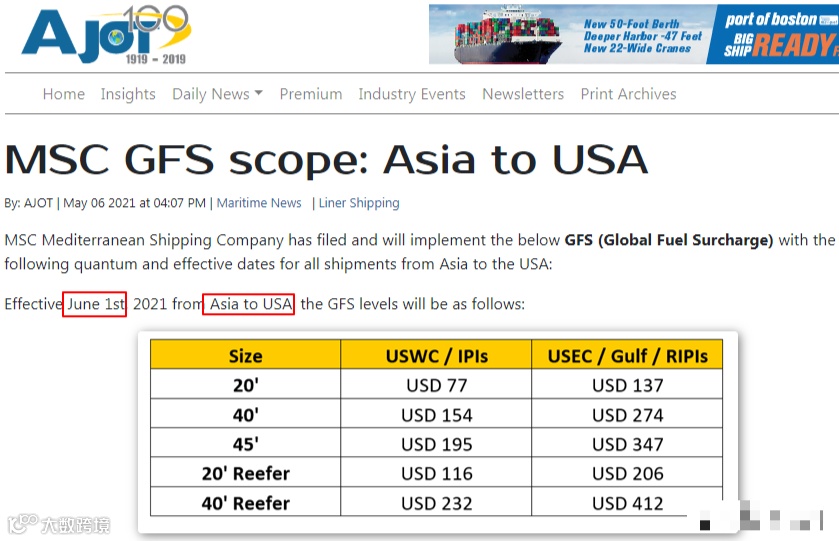Open the Premium section
This screenshot has height=541, width=839.
click(x=311, y=94)
